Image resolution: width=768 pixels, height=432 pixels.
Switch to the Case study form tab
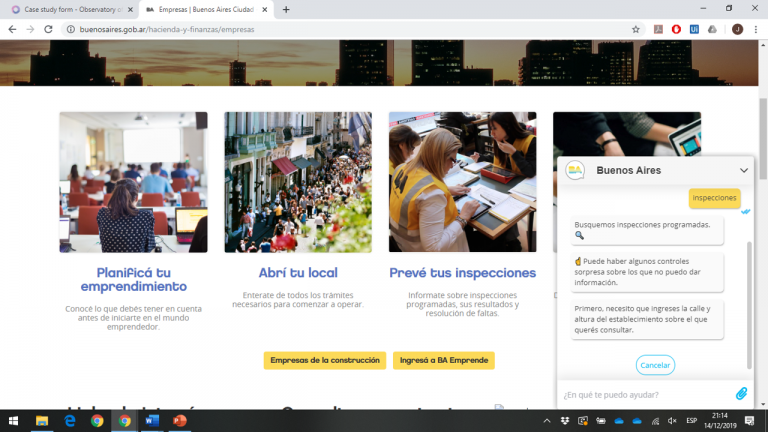[x=65, y=9]
